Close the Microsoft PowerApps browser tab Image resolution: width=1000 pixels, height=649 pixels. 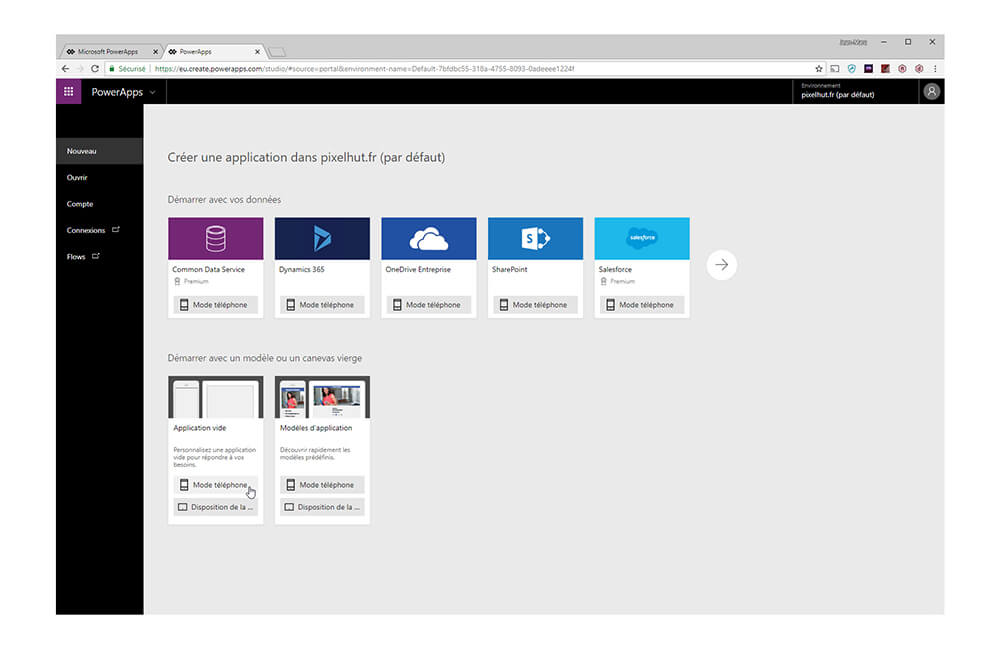tap(155, 52)
